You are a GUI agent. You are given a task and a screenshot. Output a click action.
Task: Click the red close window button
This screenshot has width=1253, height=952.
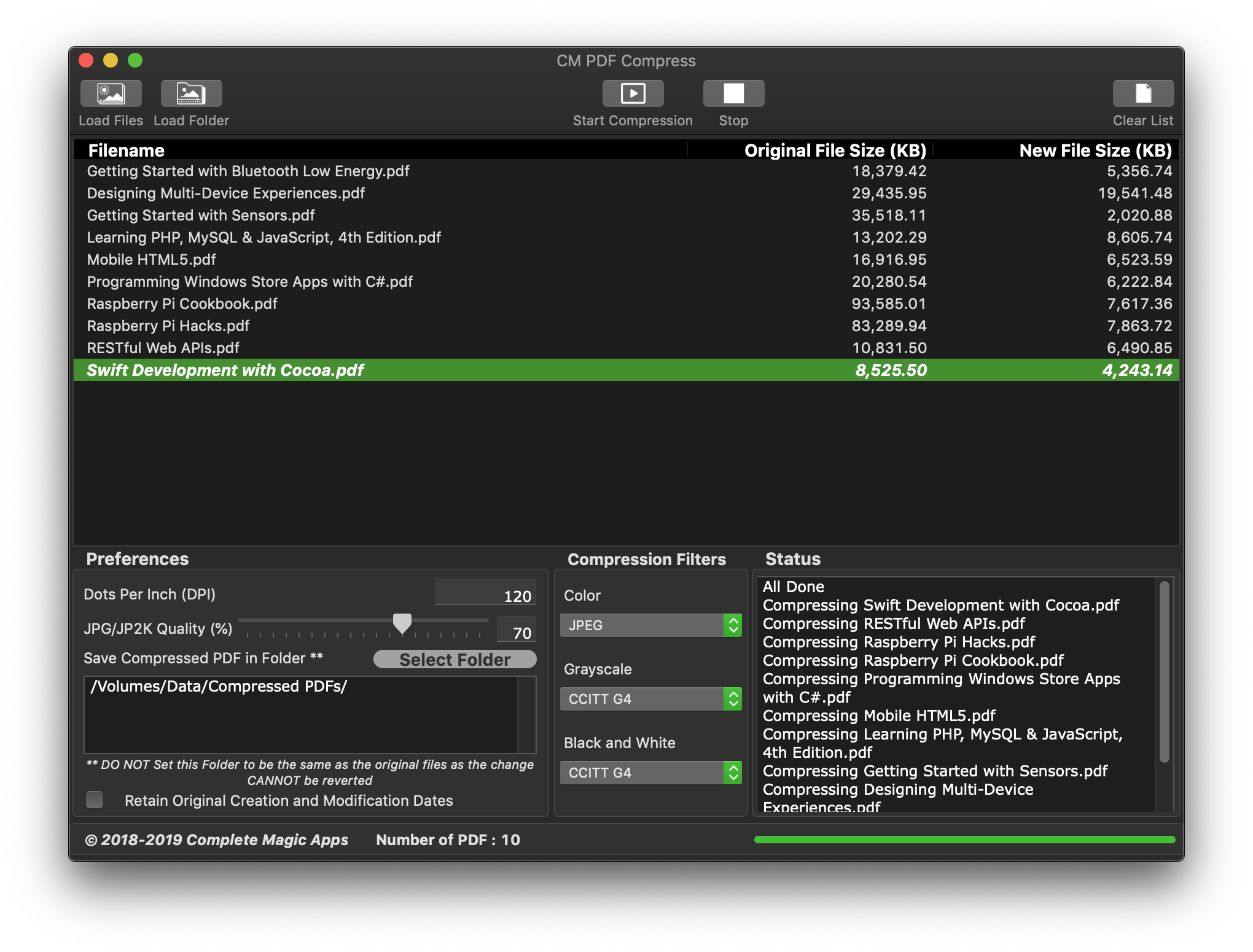tap(86, 60)
